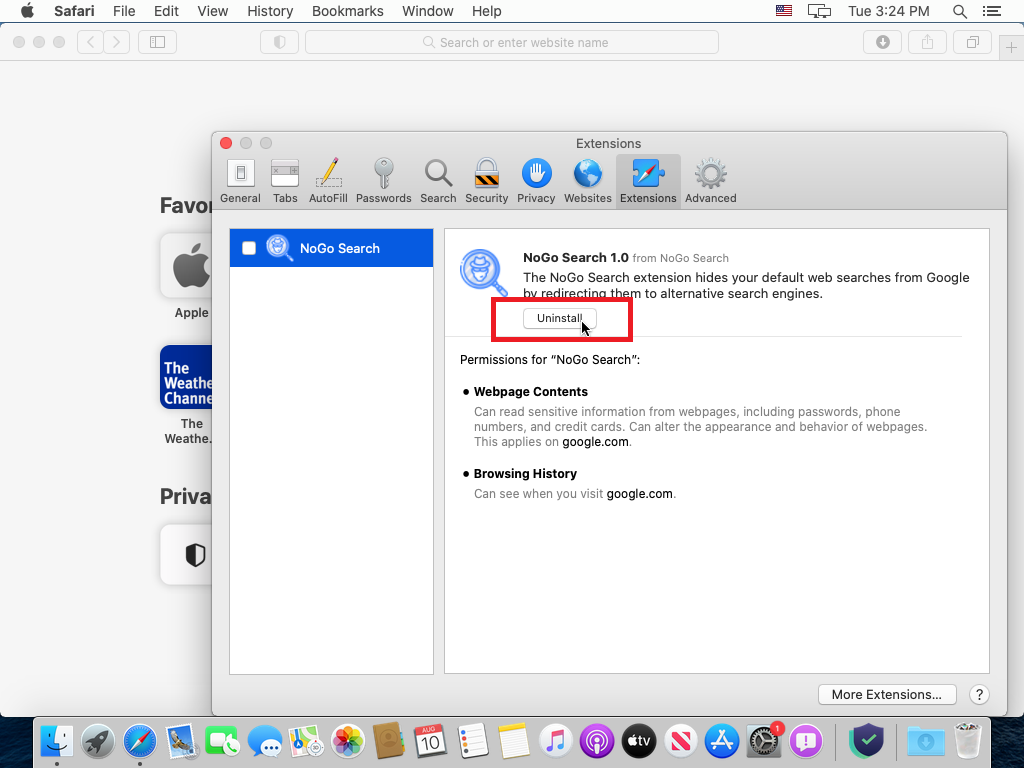Open Calendar from the Dock
The image size is (1024, 768).
[430, 741]
